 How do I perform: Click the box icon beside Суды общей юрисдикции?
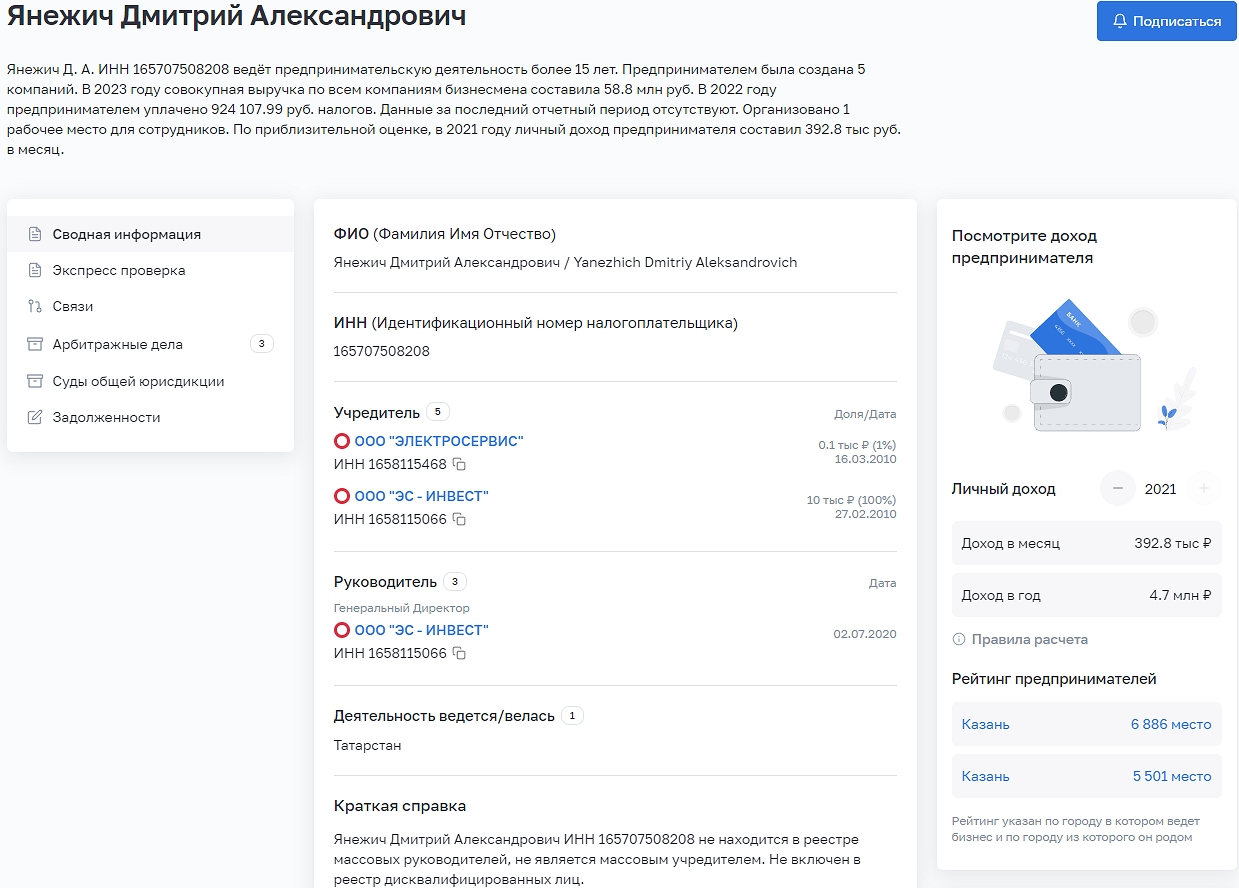click(x=34, y=381)
